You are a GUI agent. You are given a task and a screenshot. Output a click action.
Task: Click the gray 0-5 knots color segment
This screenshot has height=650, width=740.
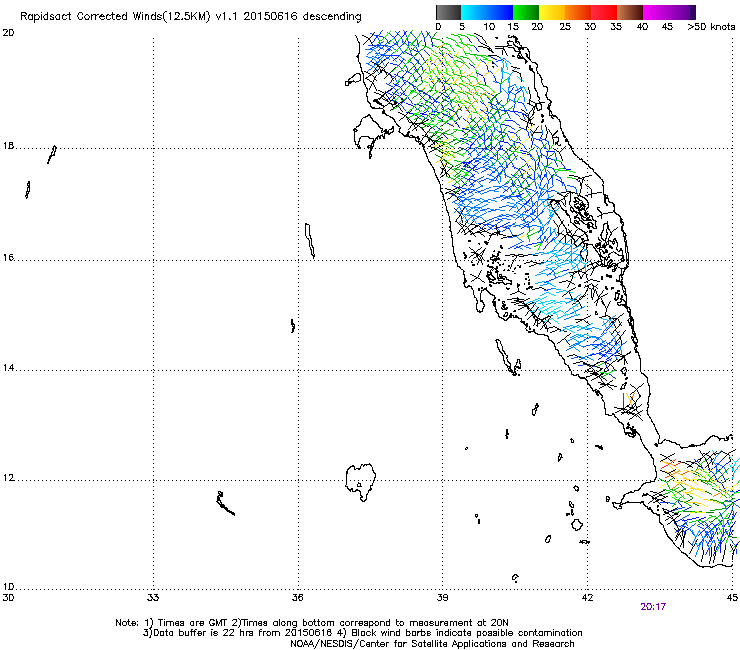point(448,12)
